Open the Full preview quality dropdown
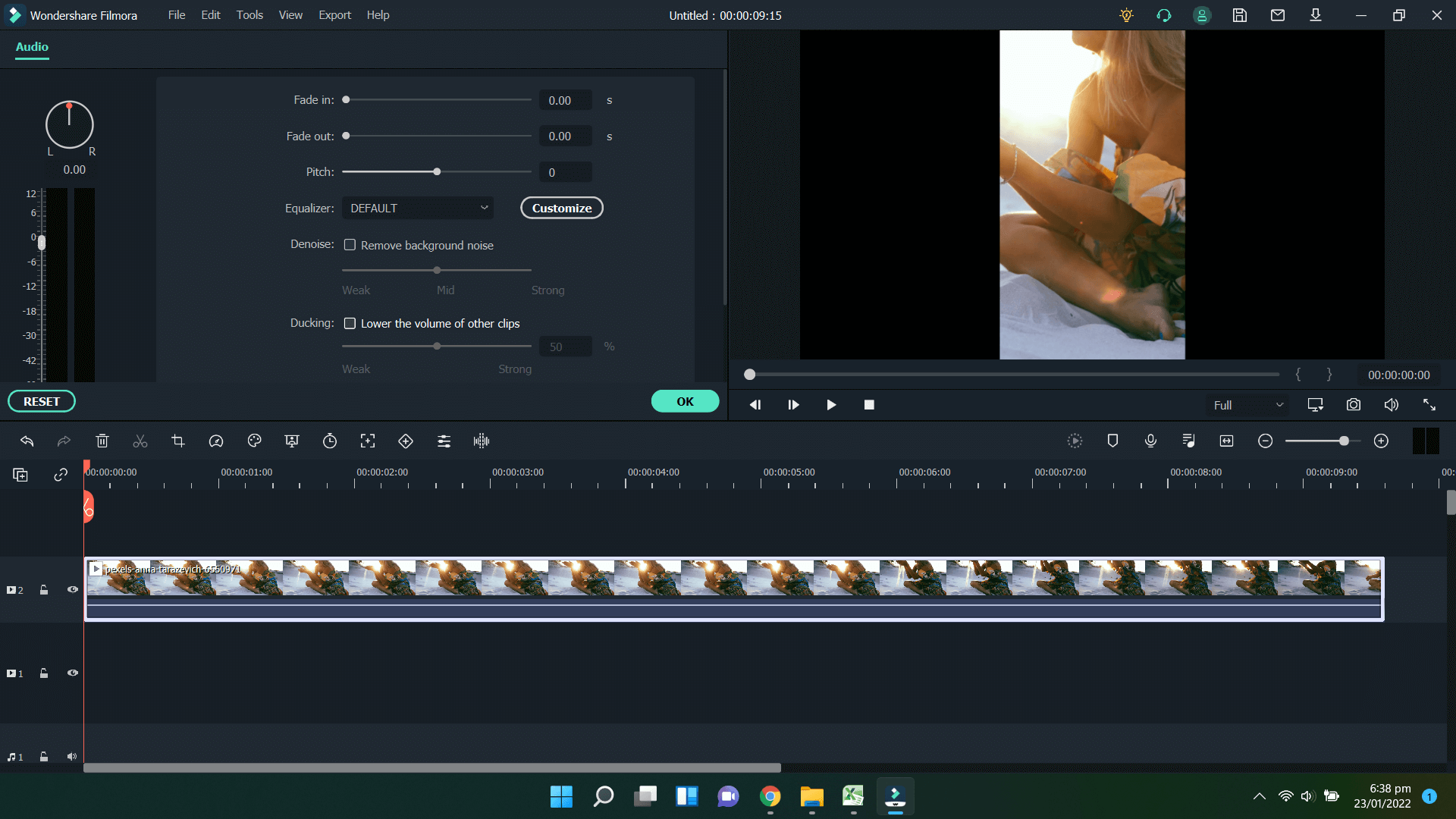 [x=1247, y=405]
